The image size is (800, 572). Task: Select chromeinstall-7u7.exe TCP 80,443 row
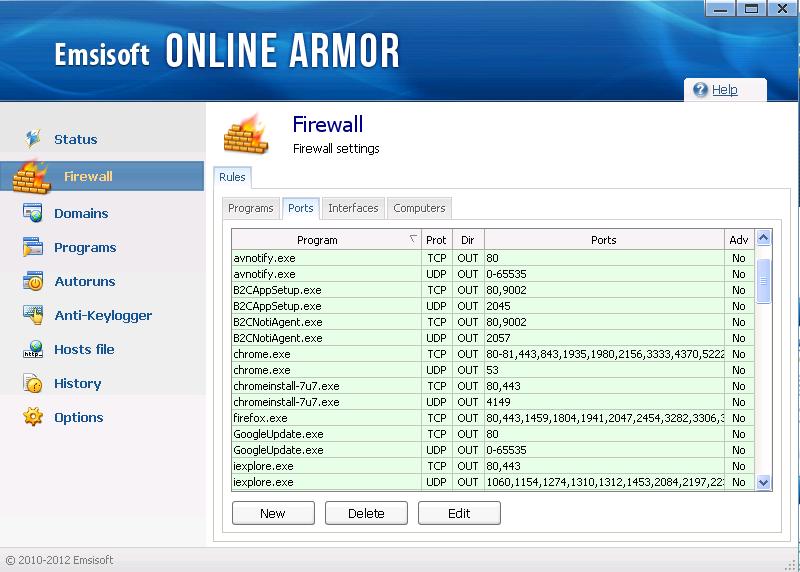click(x=493, y=386)
